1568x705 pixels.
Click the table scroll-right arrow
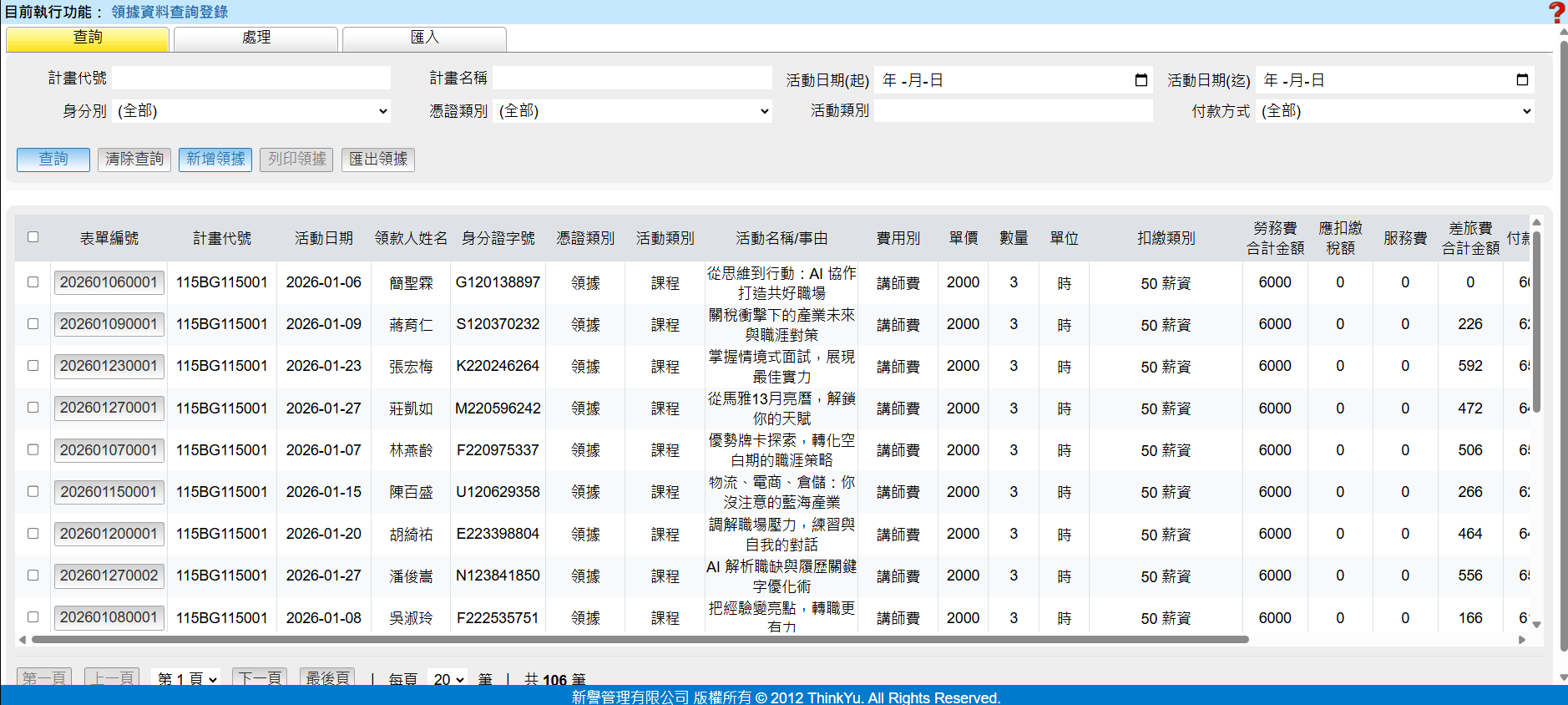pos(1522,640)
